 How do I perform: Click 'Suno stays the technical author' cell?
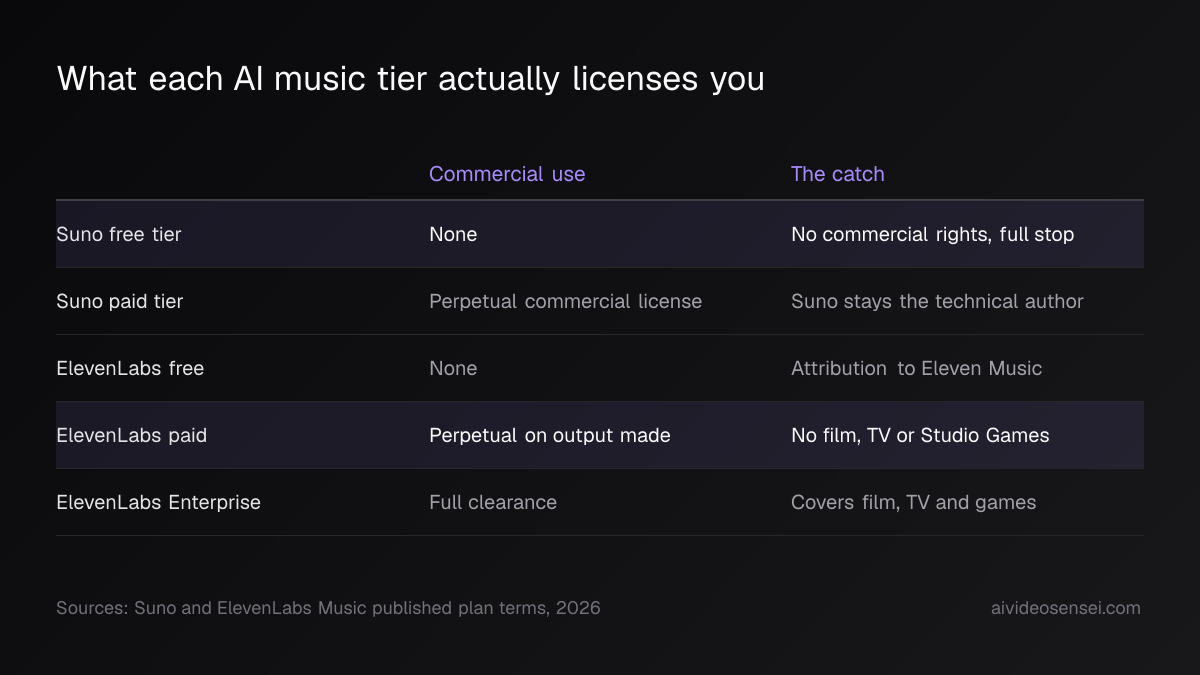937,301
